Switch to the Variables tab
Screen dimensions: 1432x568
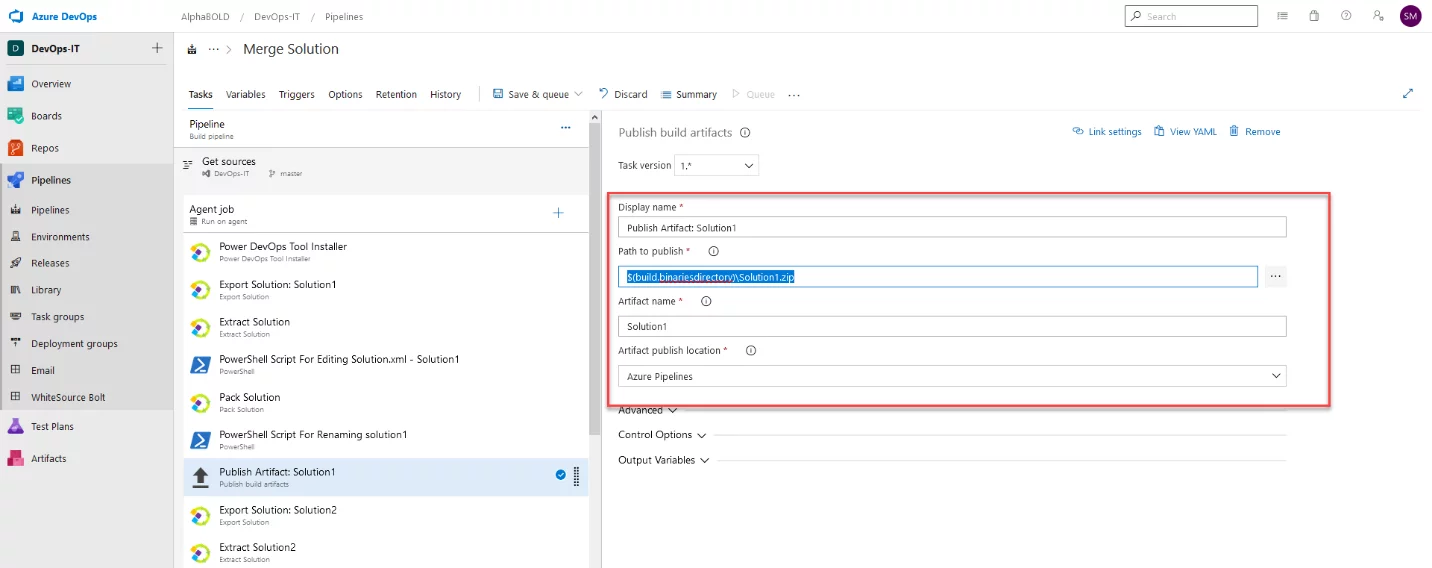(246, 95)
